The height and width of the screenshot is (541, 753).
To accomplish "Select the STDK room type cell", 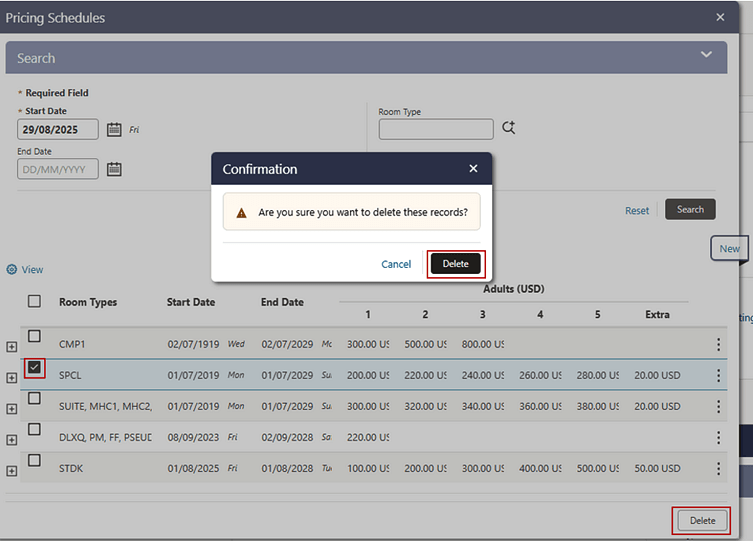I will tap(71, 469).
